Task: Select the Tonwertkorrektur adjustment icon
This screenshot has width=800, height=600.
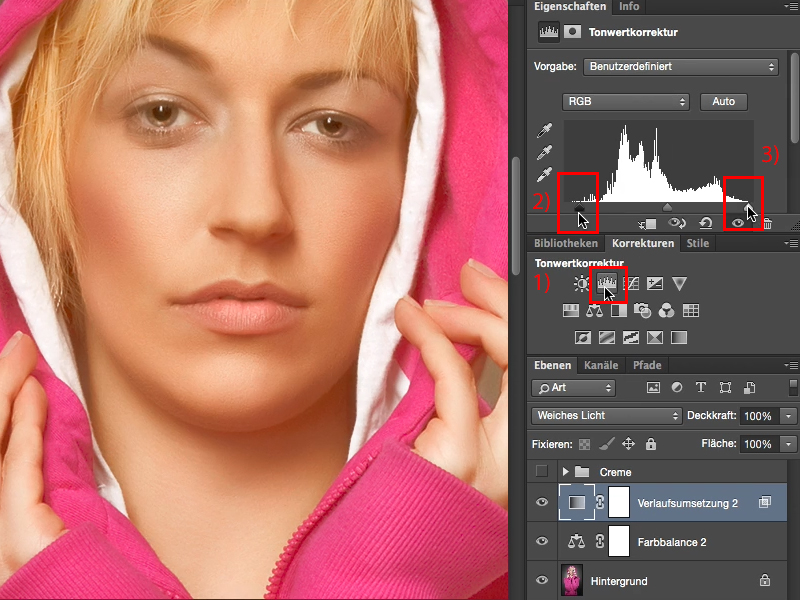Action: point(608,283)
